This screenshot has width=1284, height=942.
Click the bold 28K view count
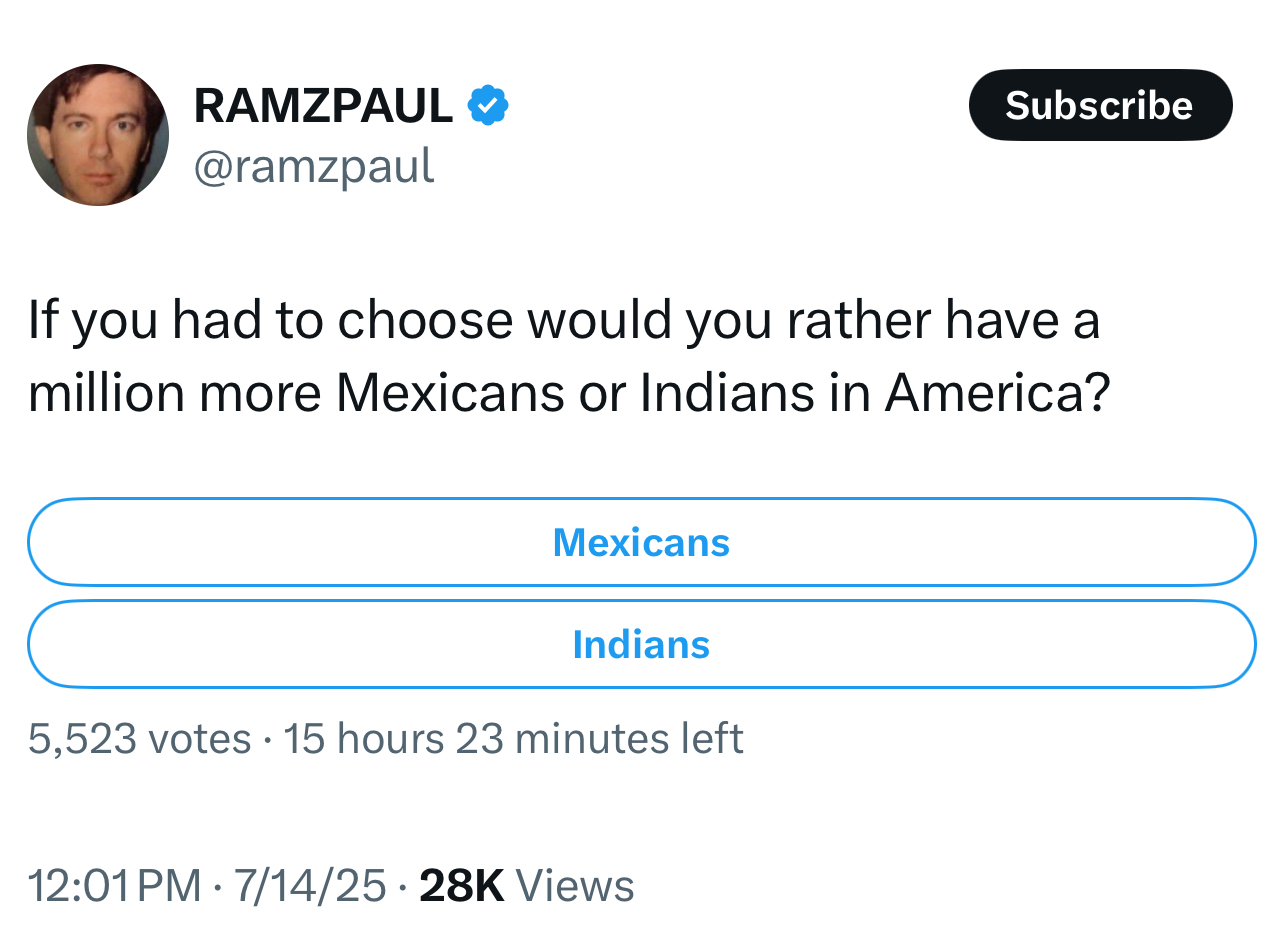pos(462,886)
